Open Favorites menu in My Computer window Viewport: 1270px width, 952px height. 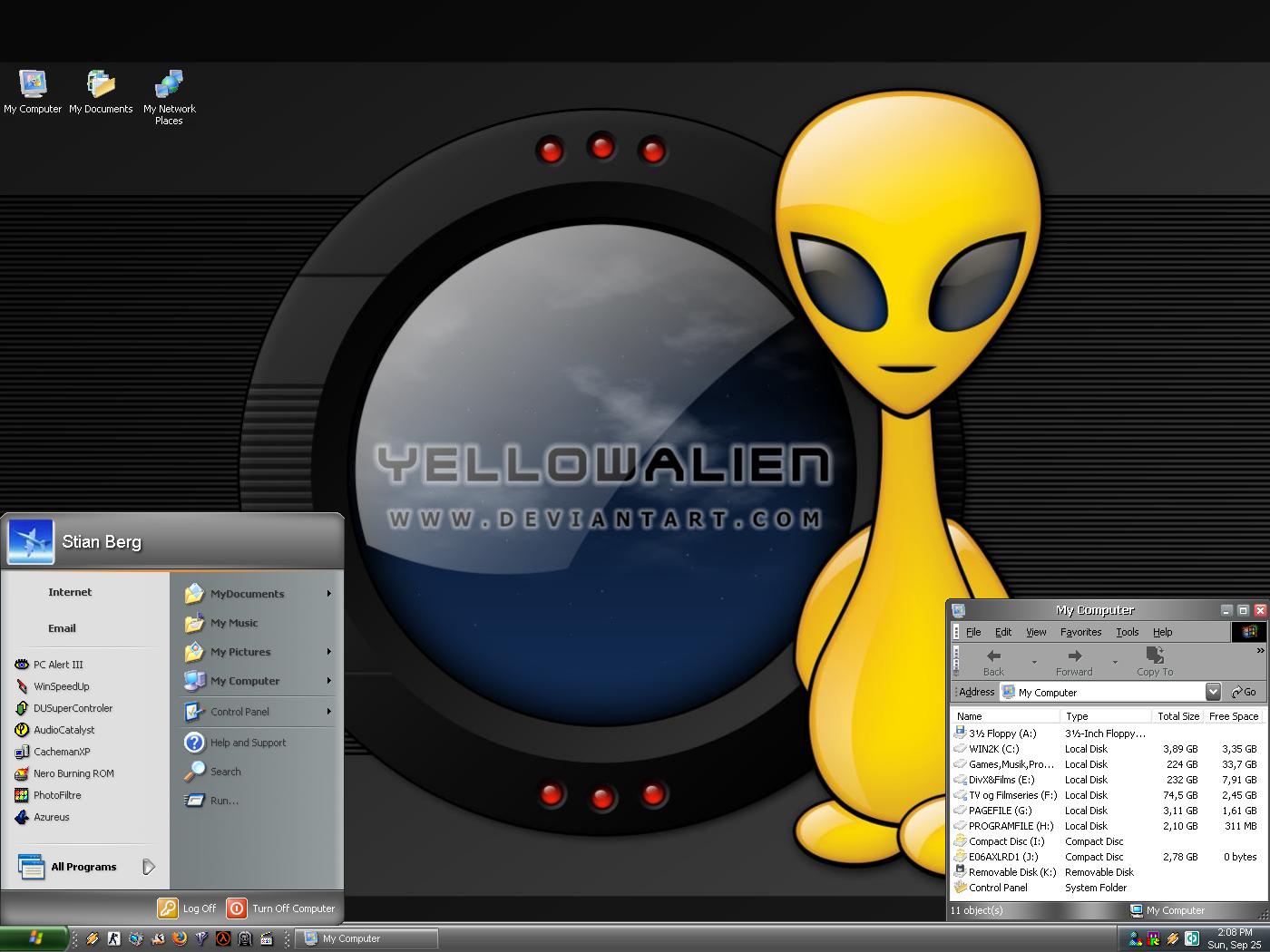1081,632
